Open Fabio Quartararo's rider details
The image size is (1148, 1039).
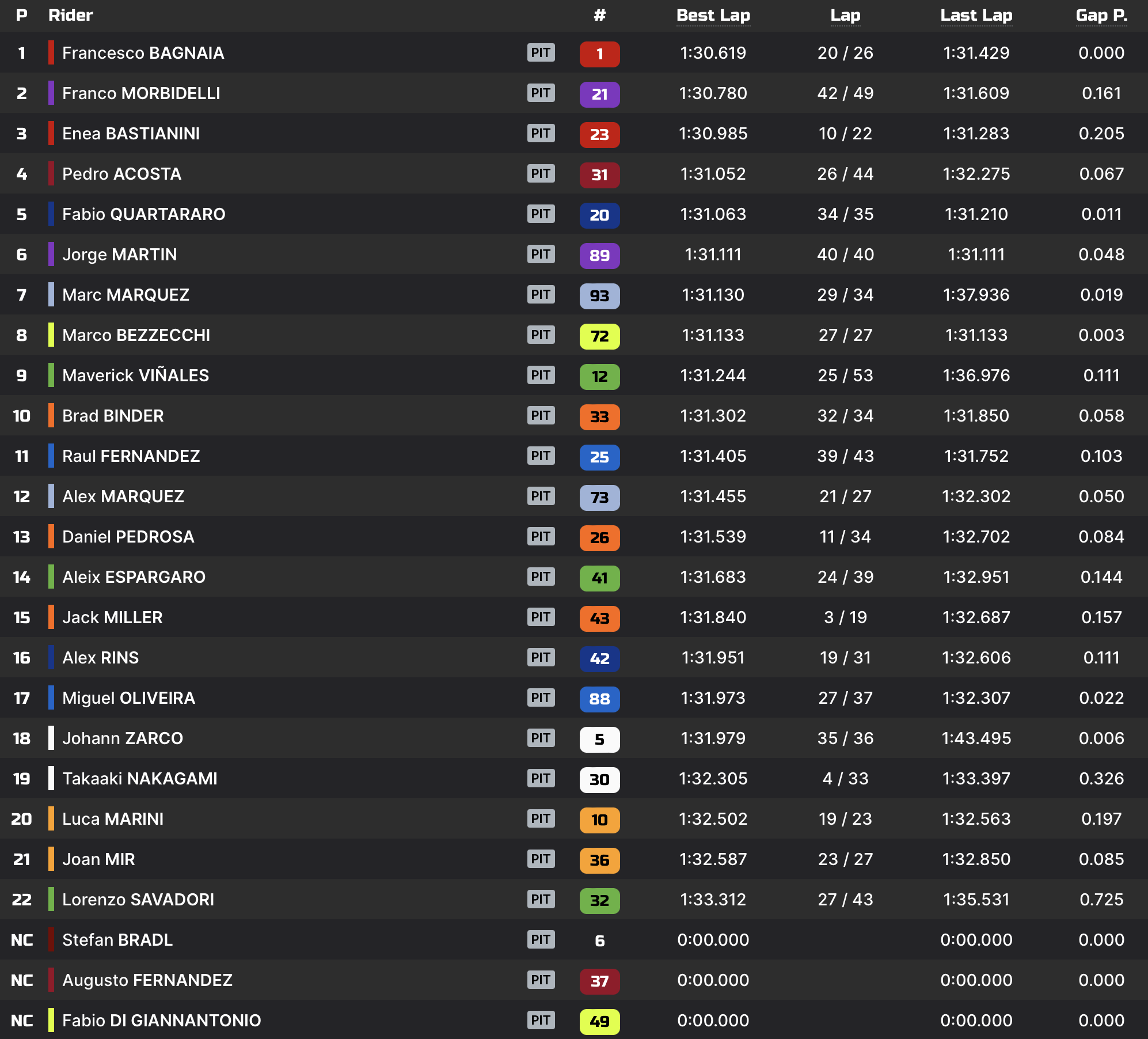(144, 214)
